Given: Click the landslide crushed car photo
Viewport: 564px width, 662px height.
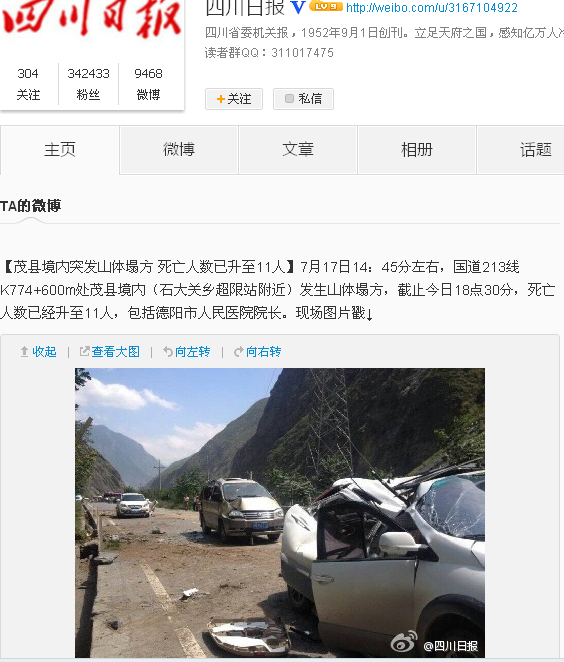Looking at the screenshot, I should point(280,513).
